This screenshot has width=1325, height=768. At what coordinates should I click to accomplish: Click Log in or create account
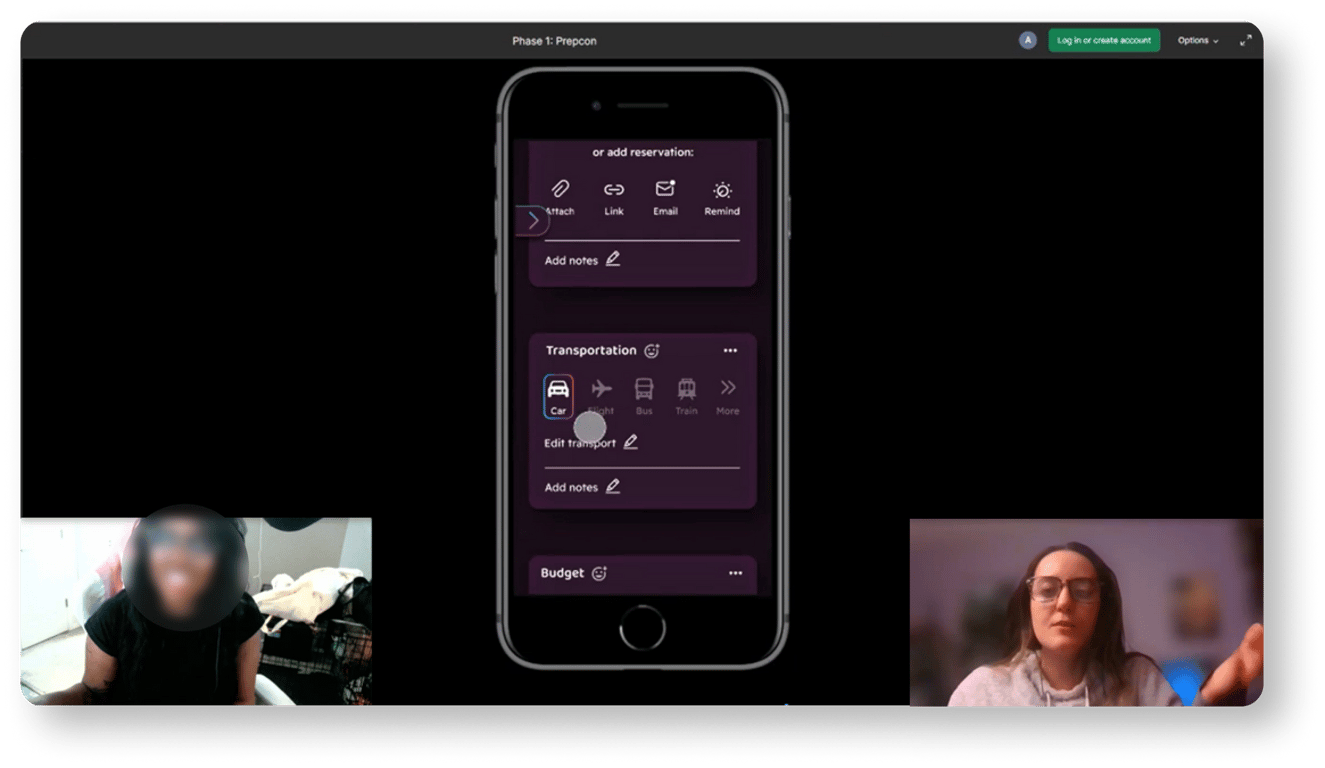1104,40
